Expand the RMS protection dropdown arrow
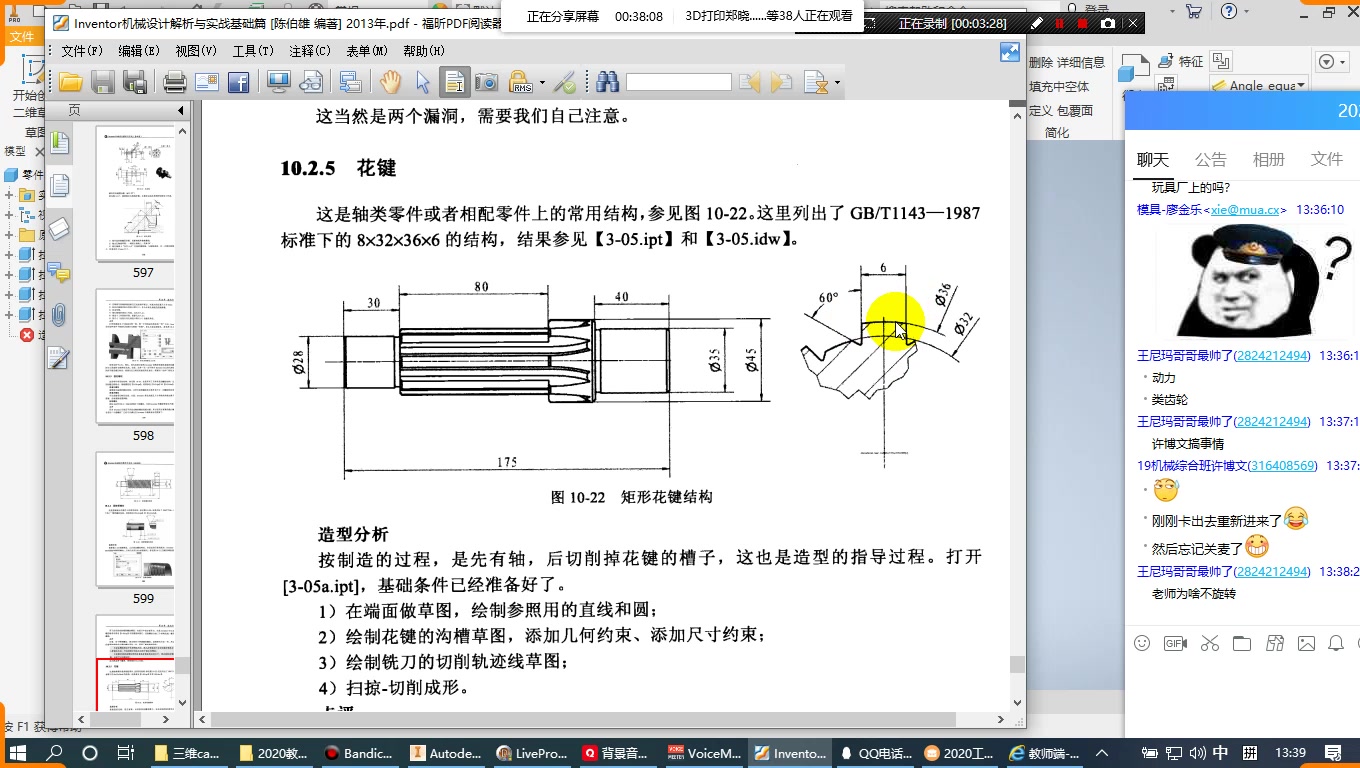The image size is (1360, 768). coord(543,83)
